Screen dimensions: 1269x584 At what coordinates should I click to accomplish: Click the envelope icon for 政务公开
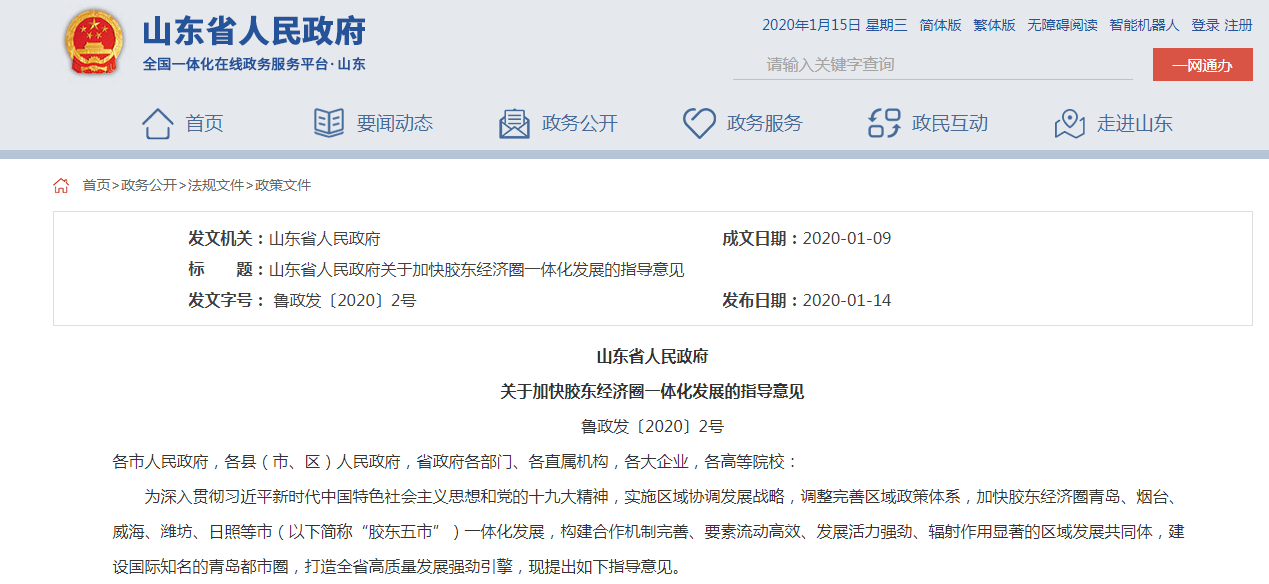(x=514, y=123)
